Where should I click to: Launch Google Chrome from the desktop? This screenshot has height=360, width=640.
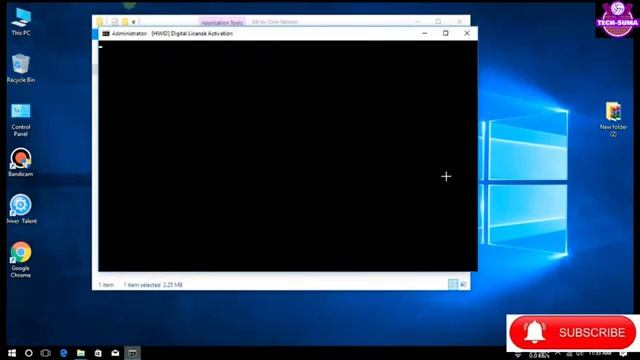tap(21, 259)
